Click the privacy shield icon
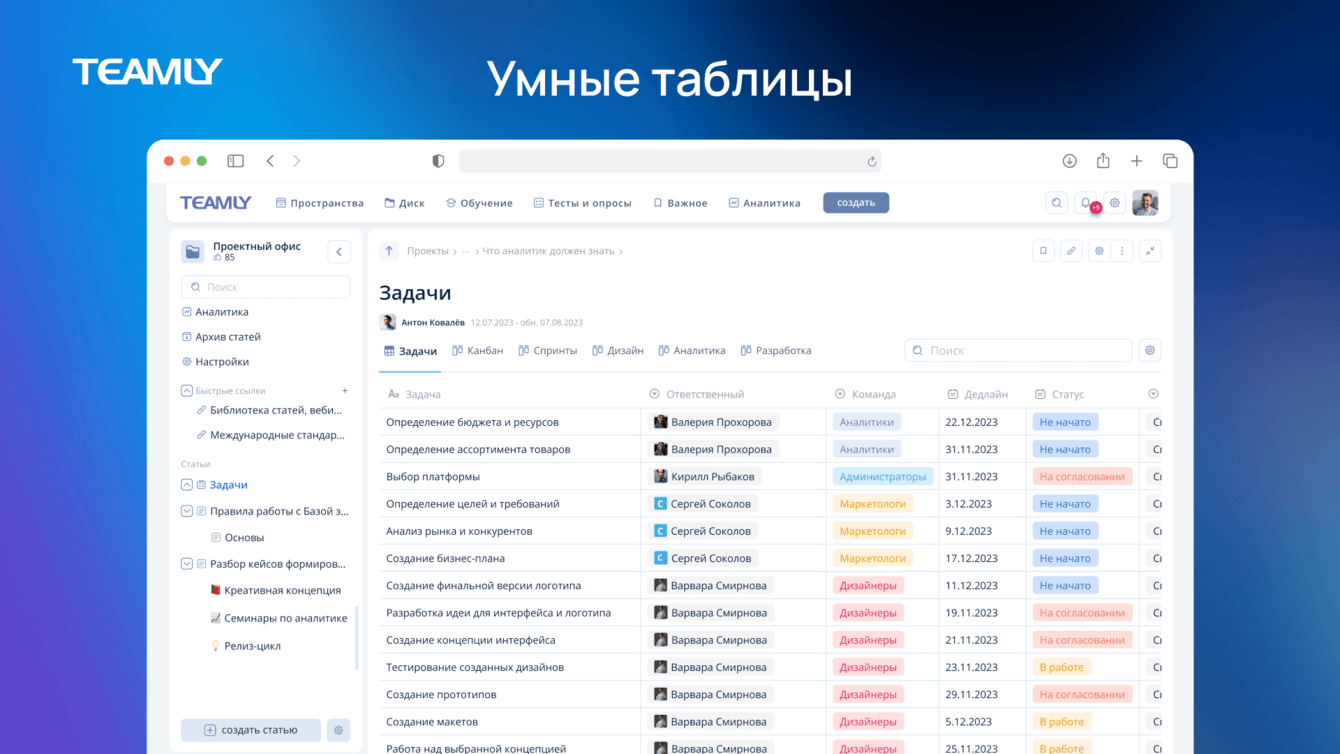Image resolution: width=1340 pixels, height=754 pixels. point(438,161)
